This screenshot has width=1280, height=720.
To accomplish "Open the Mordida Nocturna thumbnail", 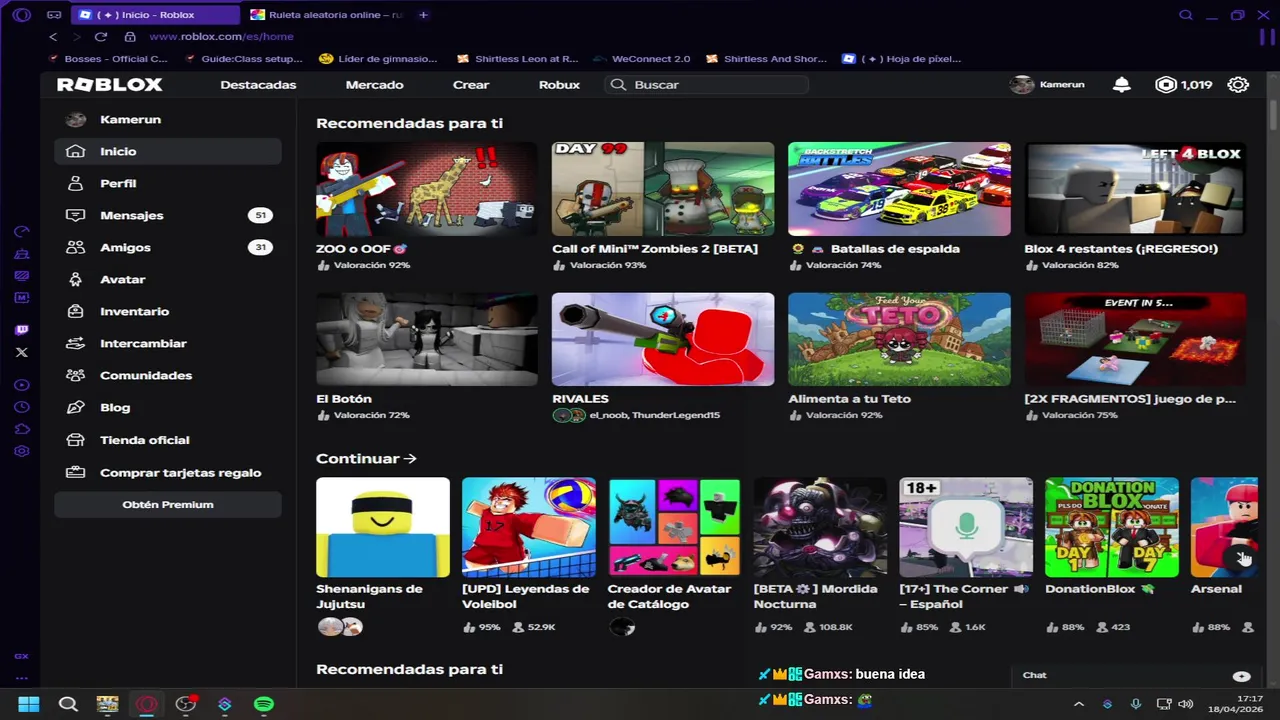I will coord(820,527).
